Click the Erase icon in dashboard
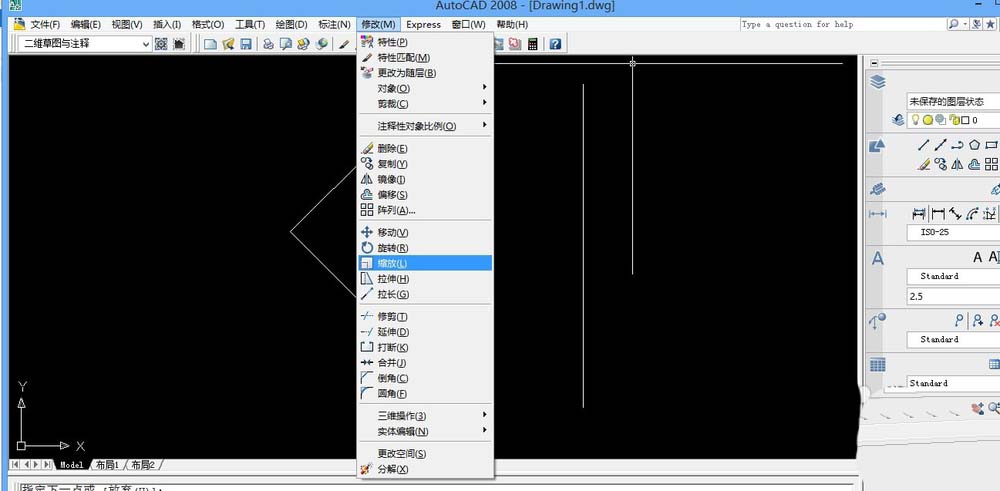 tap(923, 164)
